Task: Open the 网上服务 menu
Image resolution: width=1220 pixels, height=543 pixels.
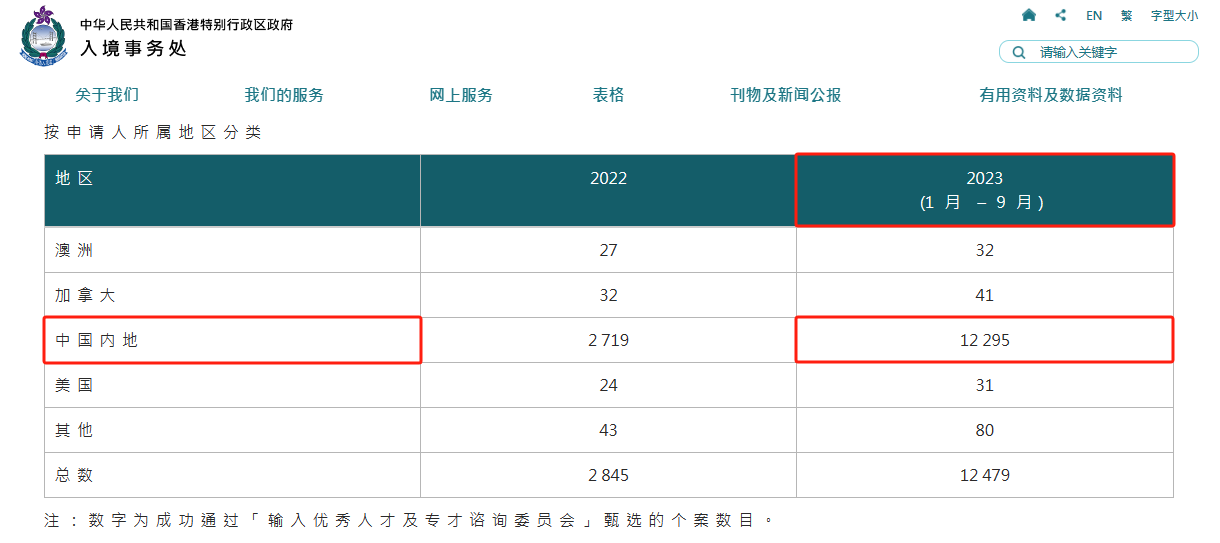Action: 461,95
